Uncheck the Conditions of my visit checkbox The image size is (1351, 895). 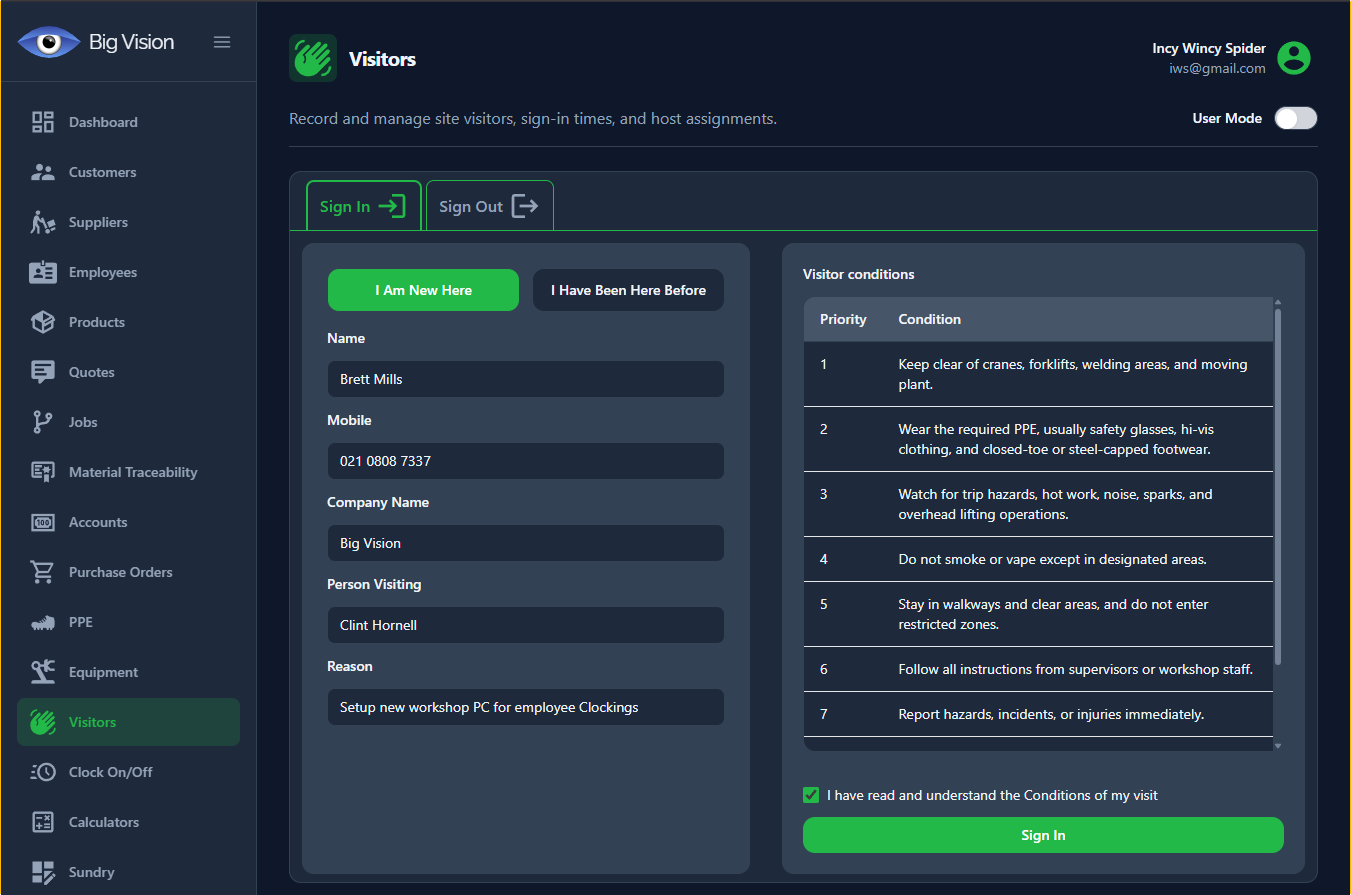click(x=811, y=795)
